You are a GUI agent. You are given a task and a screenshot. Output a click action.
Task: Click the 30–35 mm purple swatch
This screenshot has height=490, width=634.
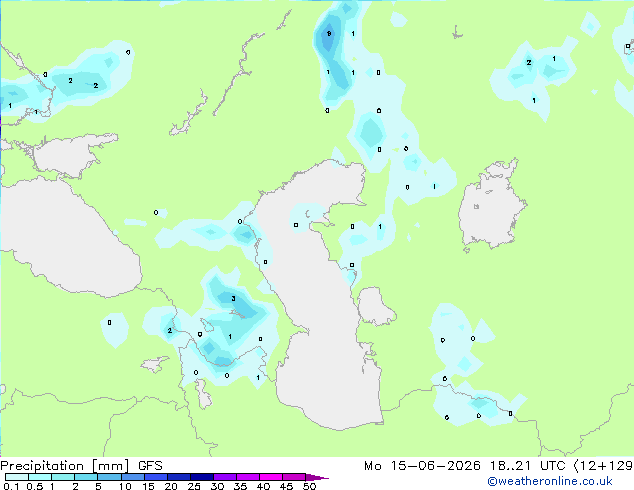224,477
